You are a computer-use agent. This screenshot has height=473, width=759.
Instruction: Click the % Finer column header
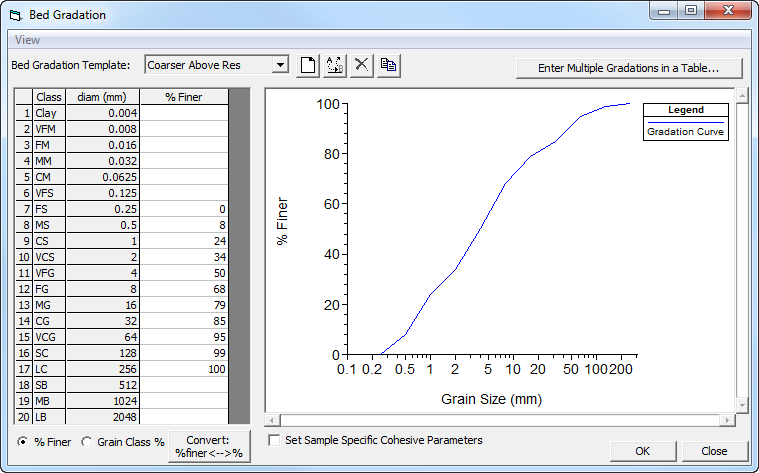point(184,97)
